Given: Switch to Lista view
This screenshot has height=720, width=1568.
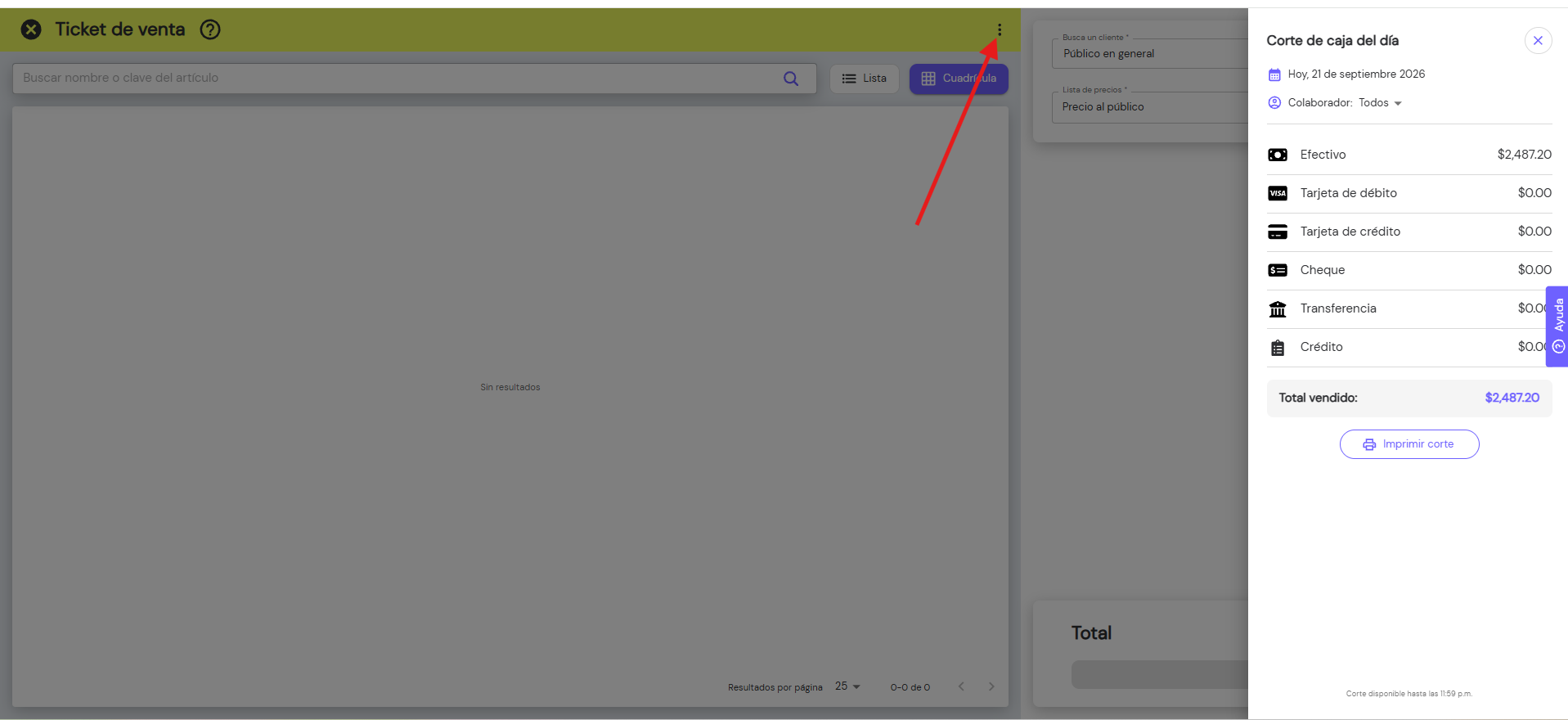Looking at the screenshot, I should coord(865,79).
